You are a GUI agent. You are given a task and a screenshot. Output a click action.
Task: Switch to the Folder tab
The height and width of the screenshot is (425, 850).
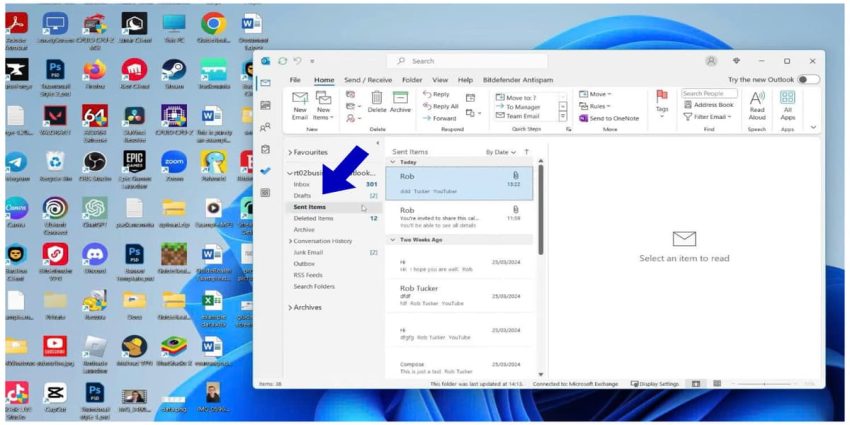pos(412,80)
